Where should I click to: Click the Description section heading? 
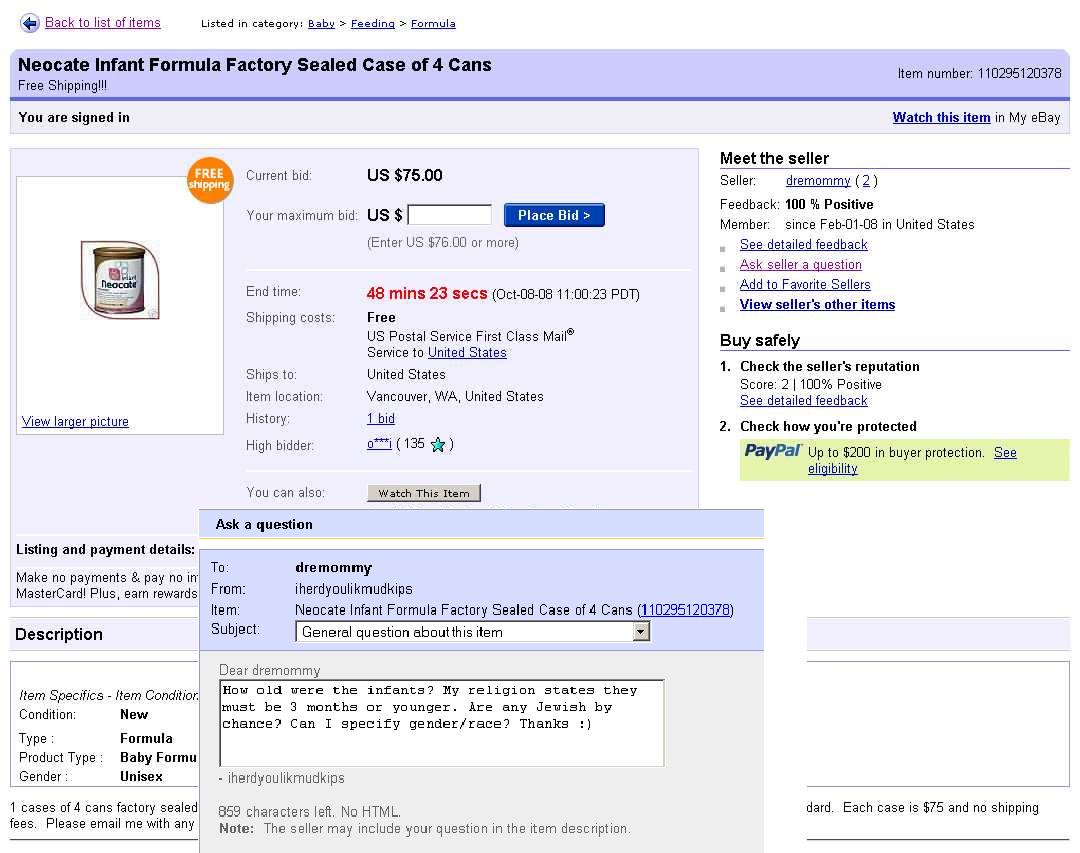59,634
